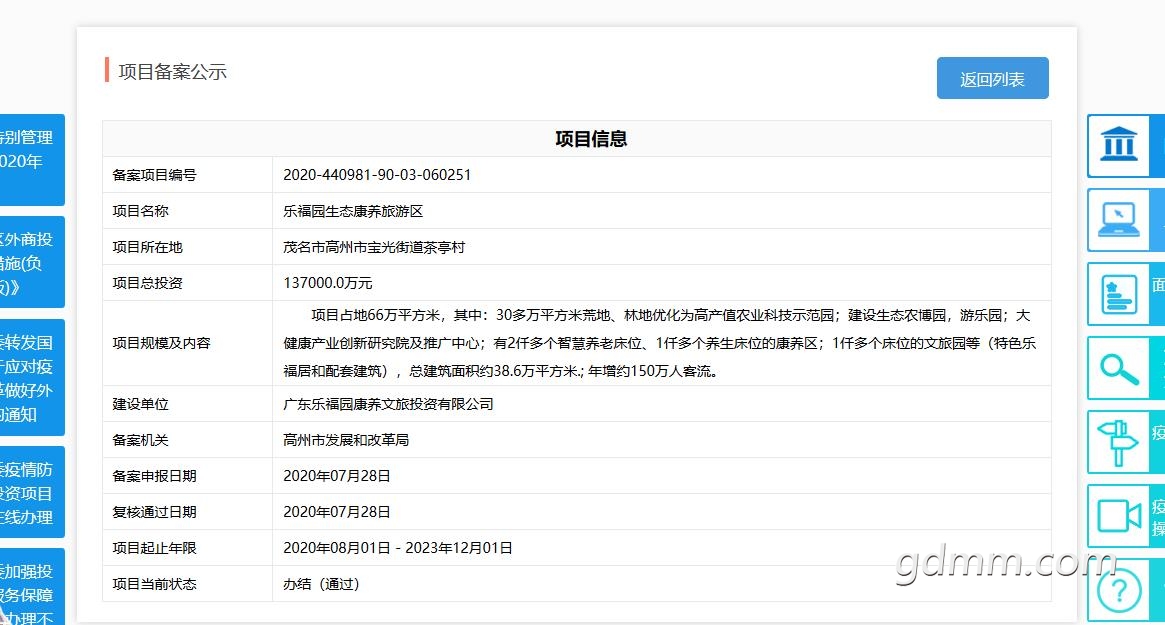1165x625 pixels.
Task: Select the 备案申报日期 value 2020年07月28日
Action: coord(337,476)
